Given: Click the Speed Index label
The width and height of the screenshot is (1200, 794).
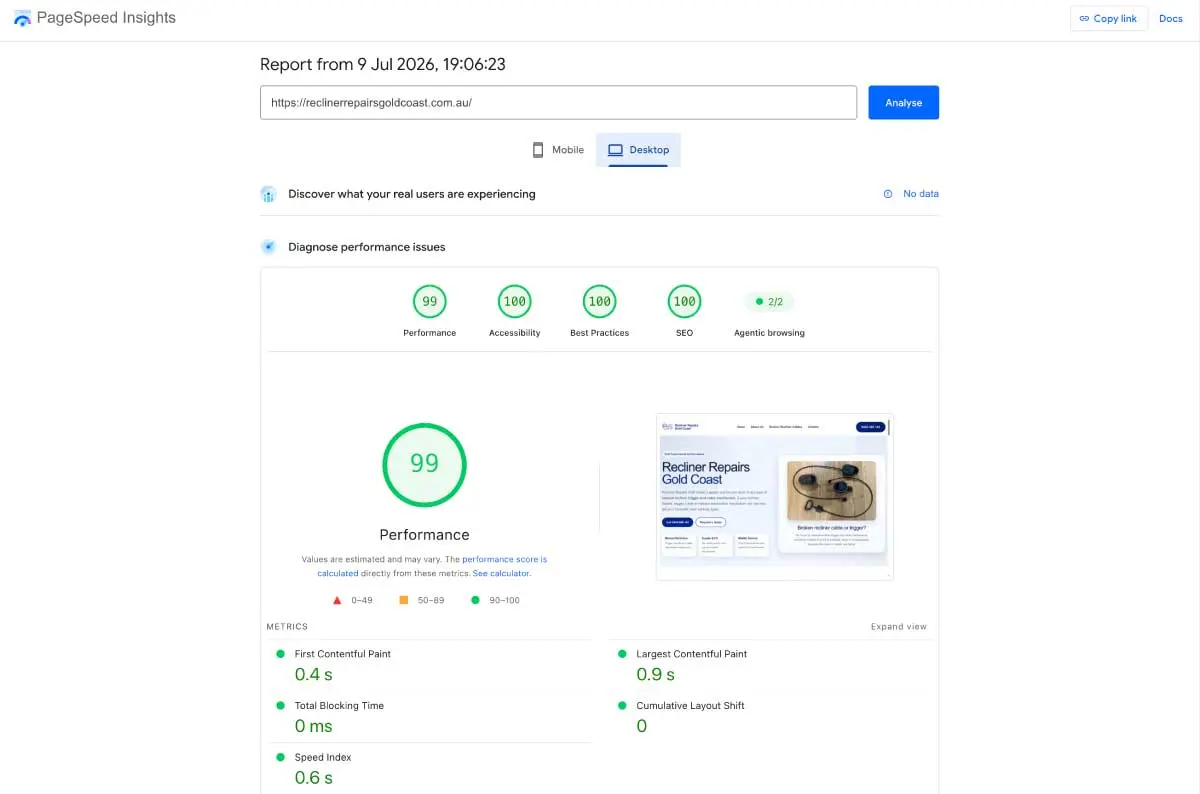Looking at the screenshot, I should pos(323,758).
